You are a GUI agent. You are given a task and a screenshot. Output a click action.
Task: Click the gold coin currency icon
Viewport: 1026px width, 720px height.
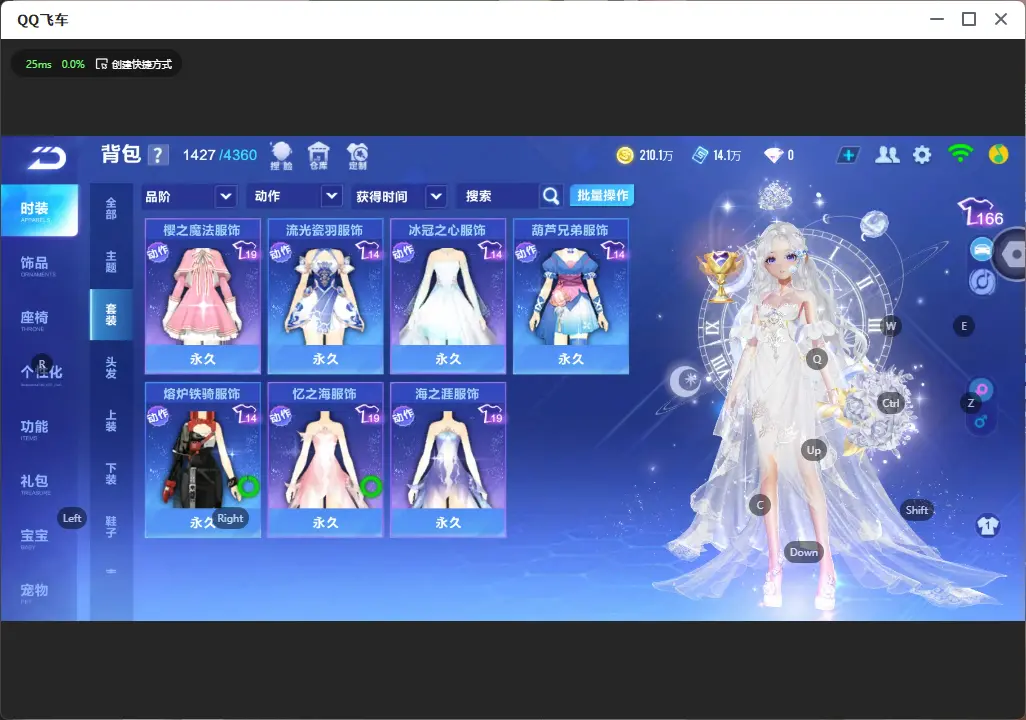point(625,155)
